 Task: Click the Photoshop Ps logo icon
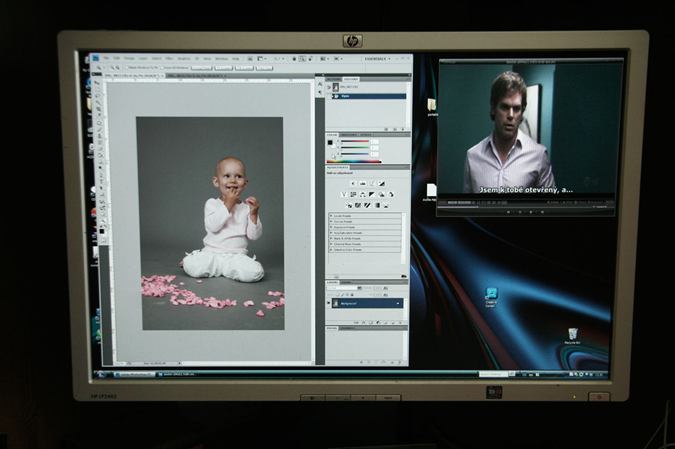94,59
